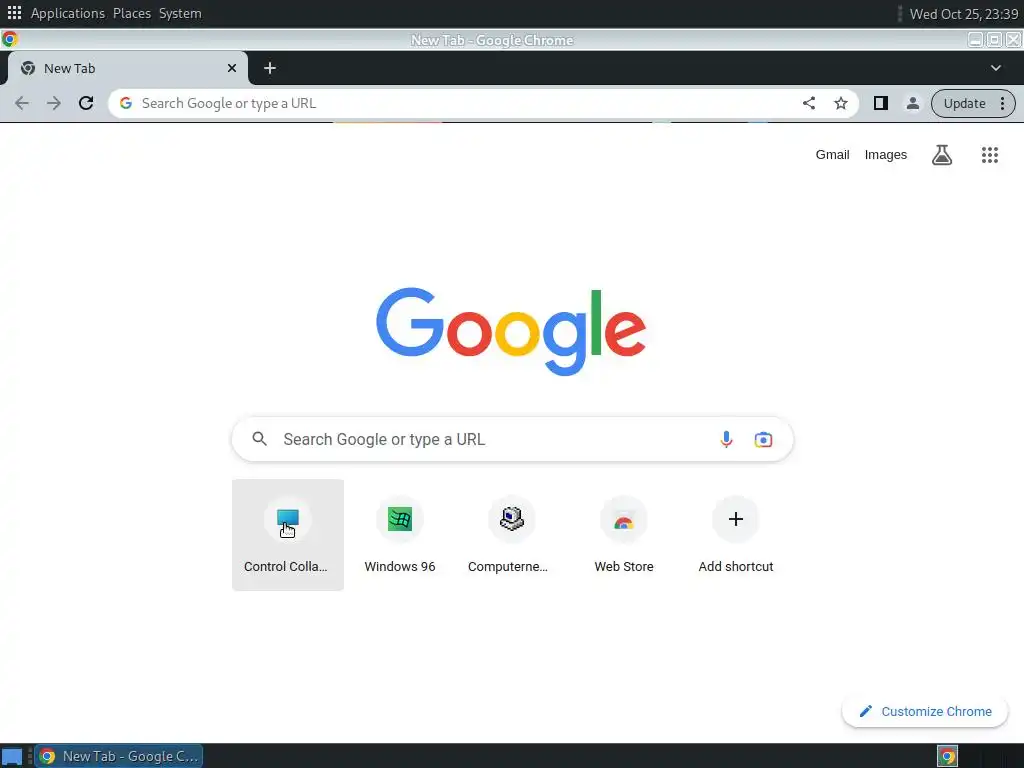
Task: Open the Applications menu
Action: pos(67,13)
